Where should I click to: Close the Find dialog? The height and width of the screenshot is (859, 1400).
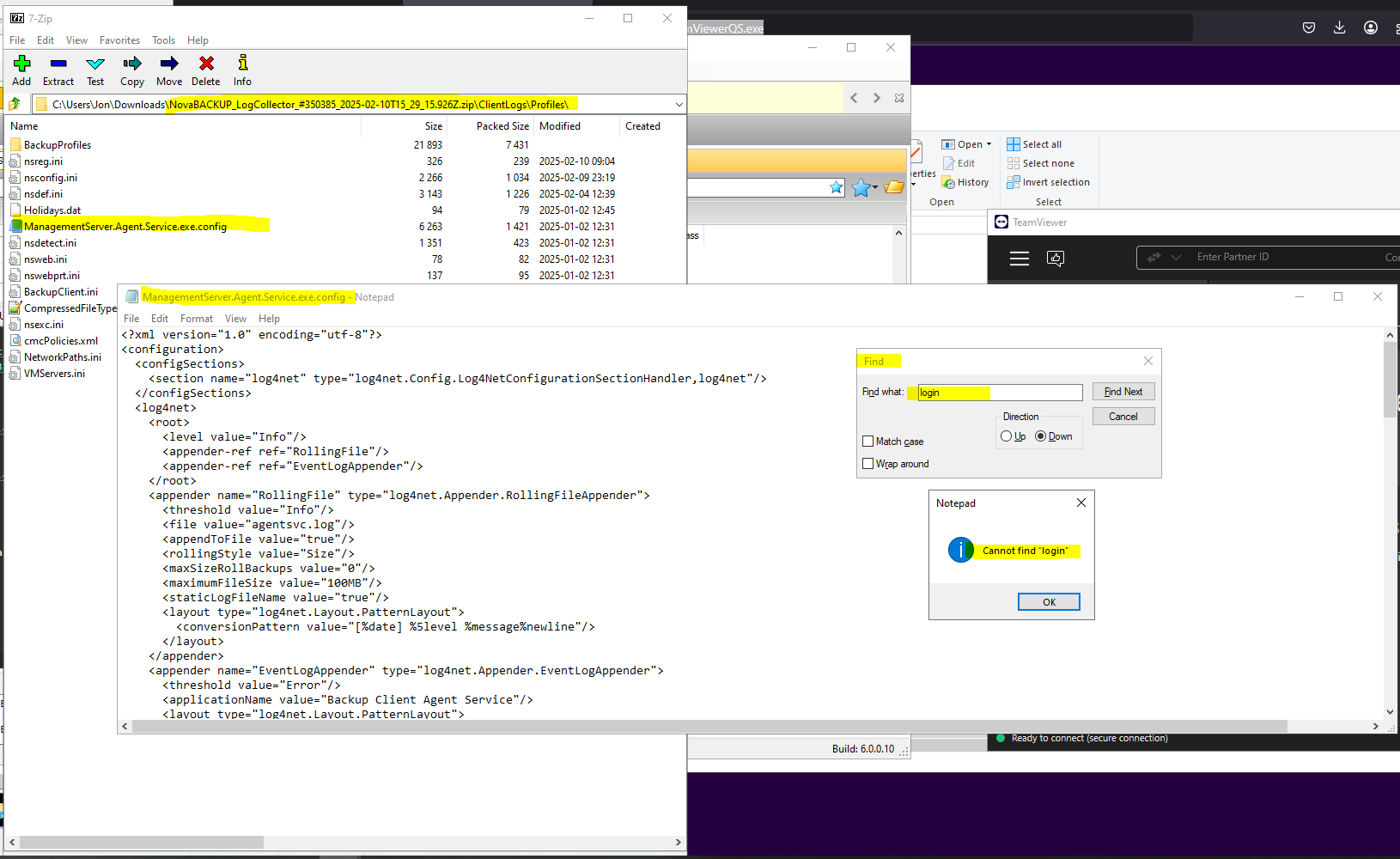[1148, 361]
